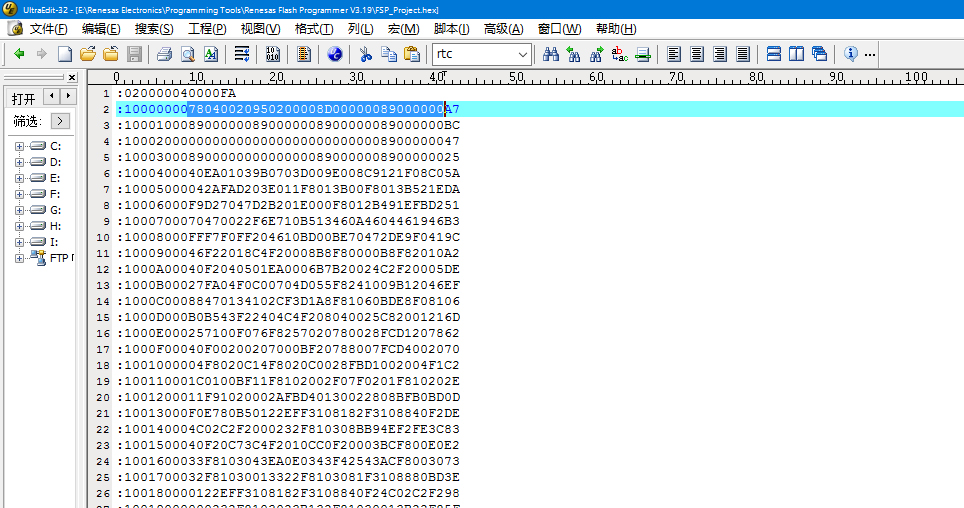The height and width of the screenshot is (508, 964).
Task: Toggle hex edit mode (1010 icon)
Action: point(273,54)
